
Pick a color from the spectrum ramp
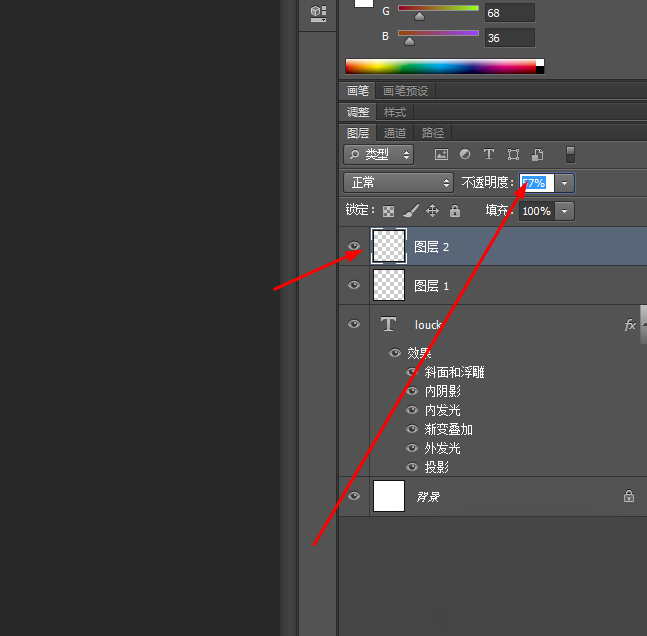click(440, 66)
